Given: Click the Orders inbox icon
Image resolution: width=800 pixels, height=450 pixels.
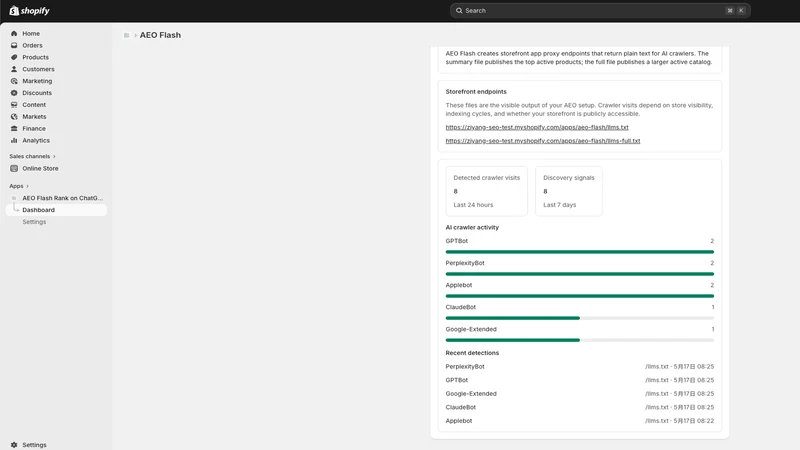Looking at the screenshot, I should pyautogui.click(x=14, y=45).
